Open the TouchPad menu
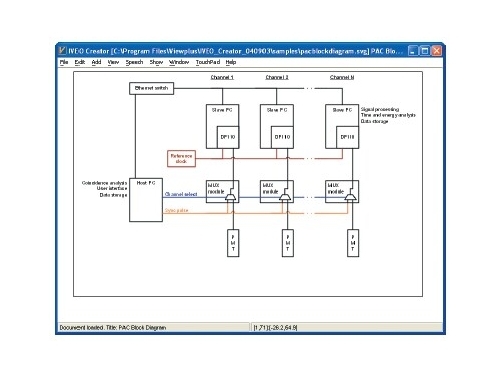Screen dimensions: 500x378 [x=208, y=62]
